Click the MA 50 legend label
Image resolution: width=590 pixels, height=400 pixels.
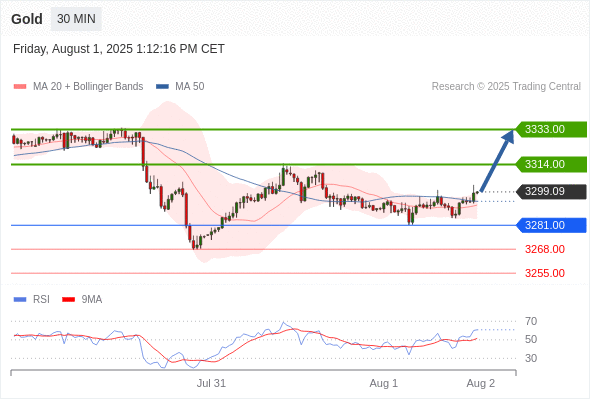point(190,87)
